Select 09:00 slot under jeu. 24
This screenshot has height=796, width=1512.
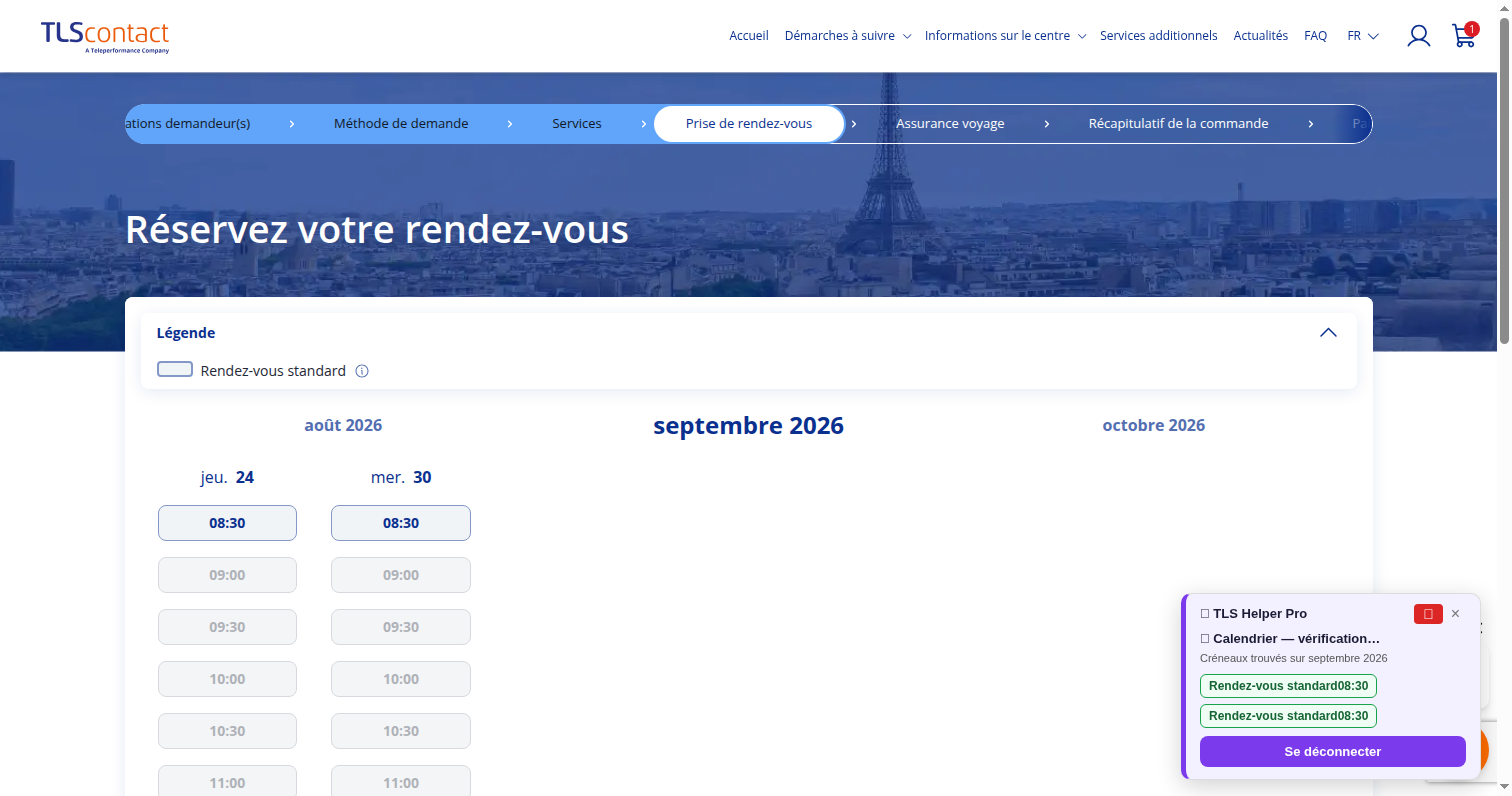coord(227,575)
